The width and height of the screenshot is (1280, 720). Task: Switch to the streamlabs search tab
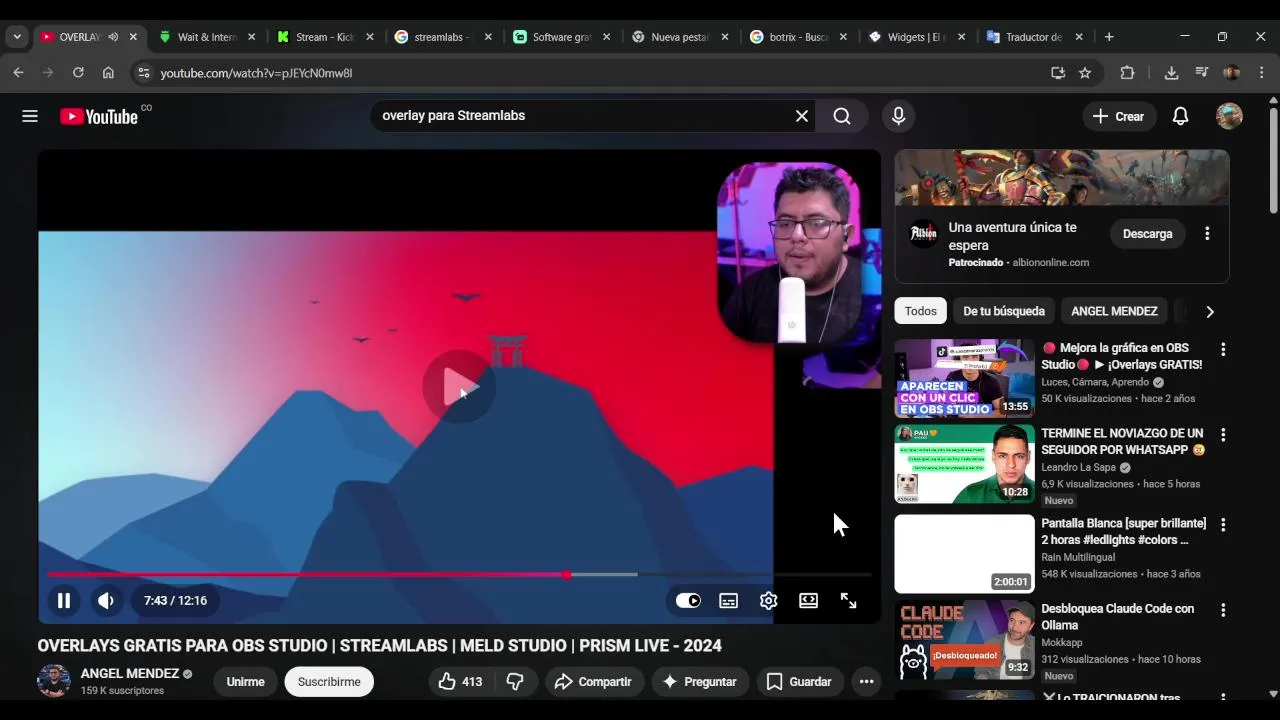pyautogui.click(x=441, y=37)
